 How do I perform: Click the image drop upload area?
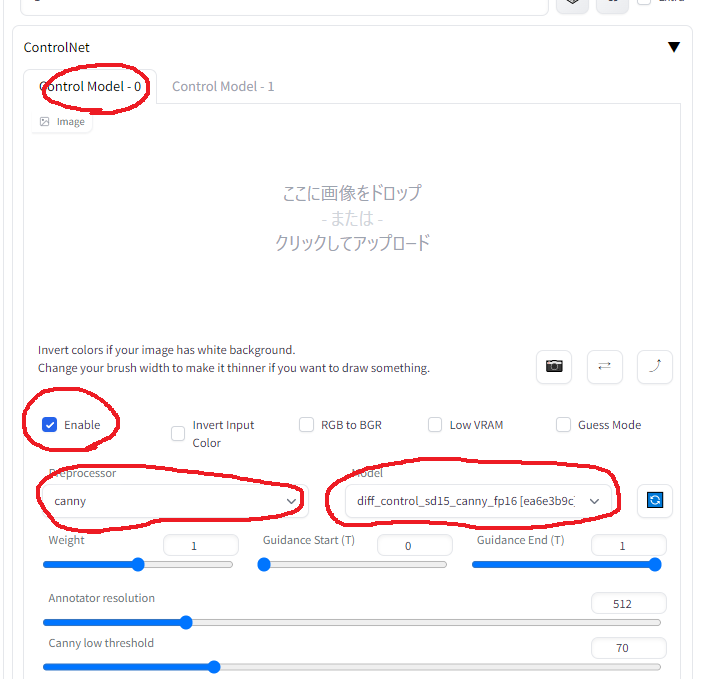[x=352, y=219]
